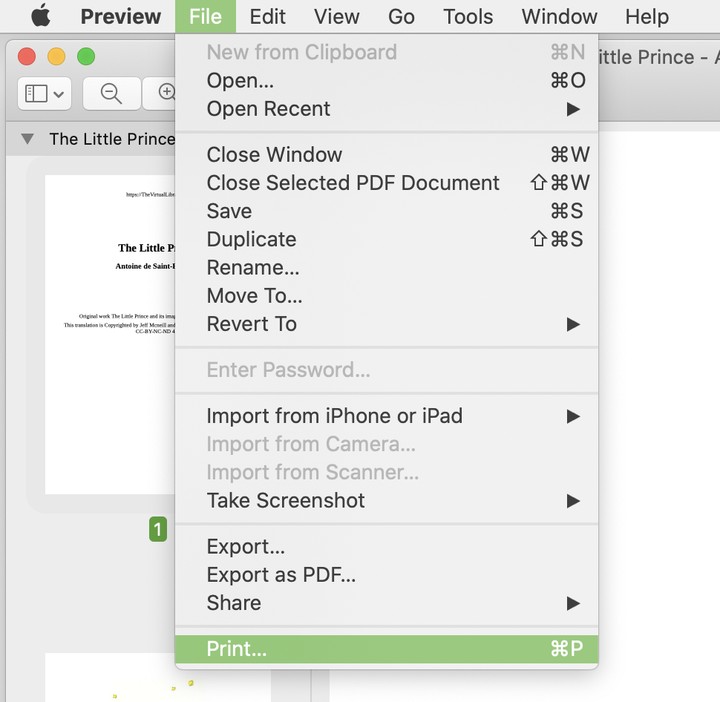Expand the Open Recent submenu

pos(268,108)
